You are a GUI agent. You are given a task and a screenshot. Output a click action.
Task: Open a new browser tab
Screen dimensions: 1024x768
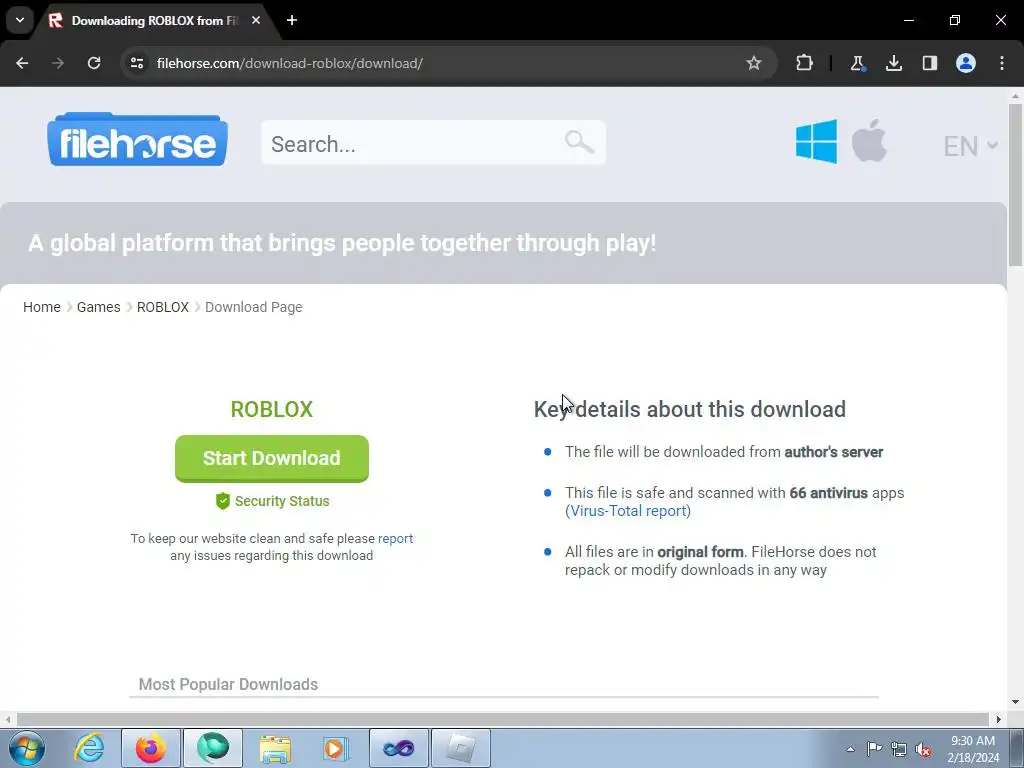(292, 20)
